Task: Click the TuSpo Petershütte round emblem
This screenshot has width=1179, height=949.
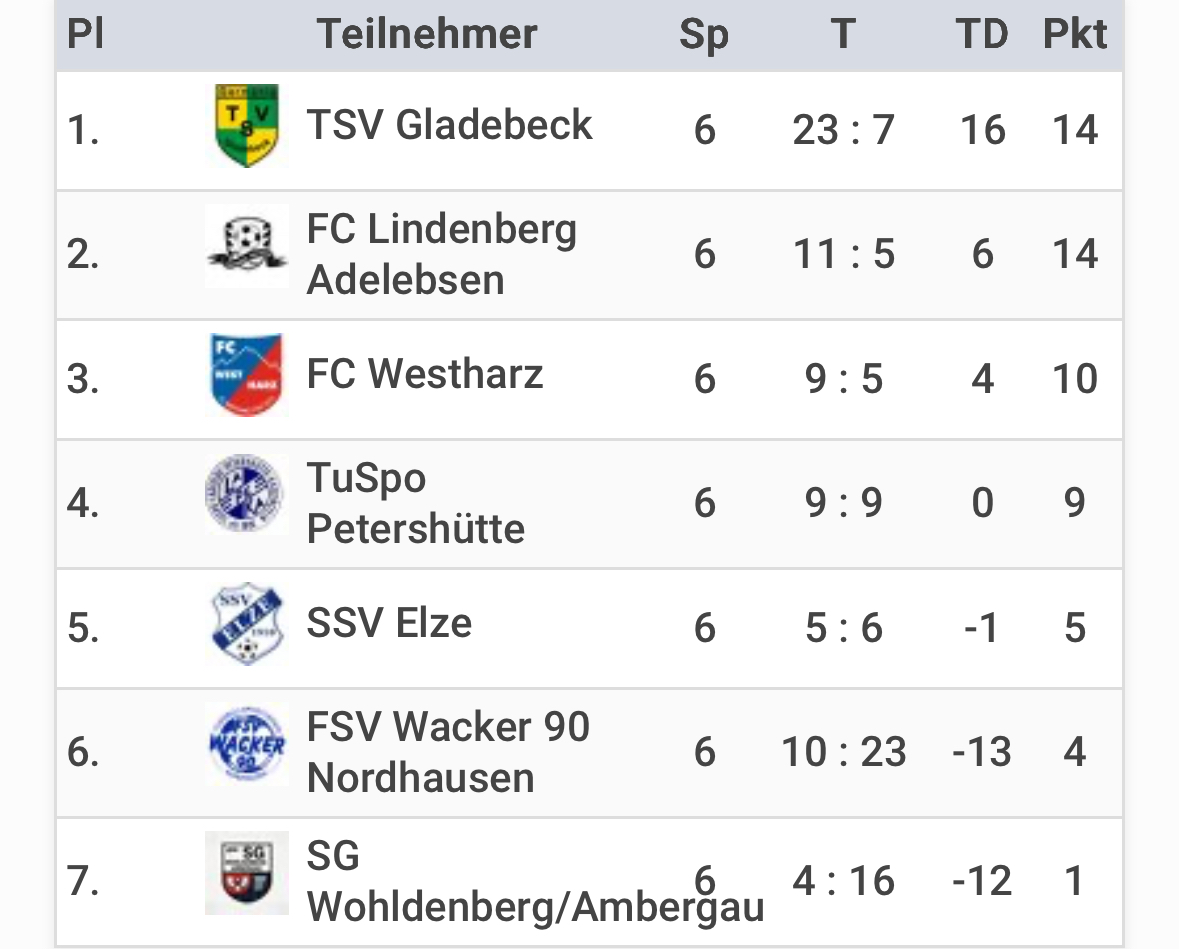Action: [246, 495]
